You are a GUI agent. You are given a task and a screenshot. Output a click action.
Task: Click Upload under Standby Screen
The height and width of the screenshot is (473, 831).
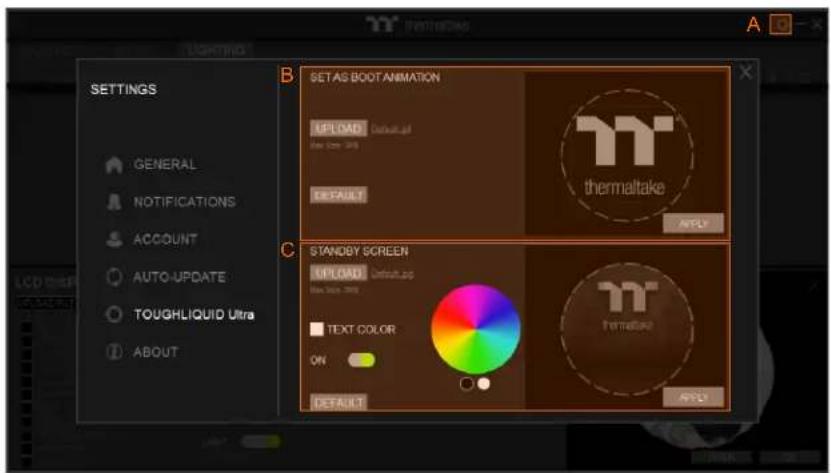(x=338, y=273)
